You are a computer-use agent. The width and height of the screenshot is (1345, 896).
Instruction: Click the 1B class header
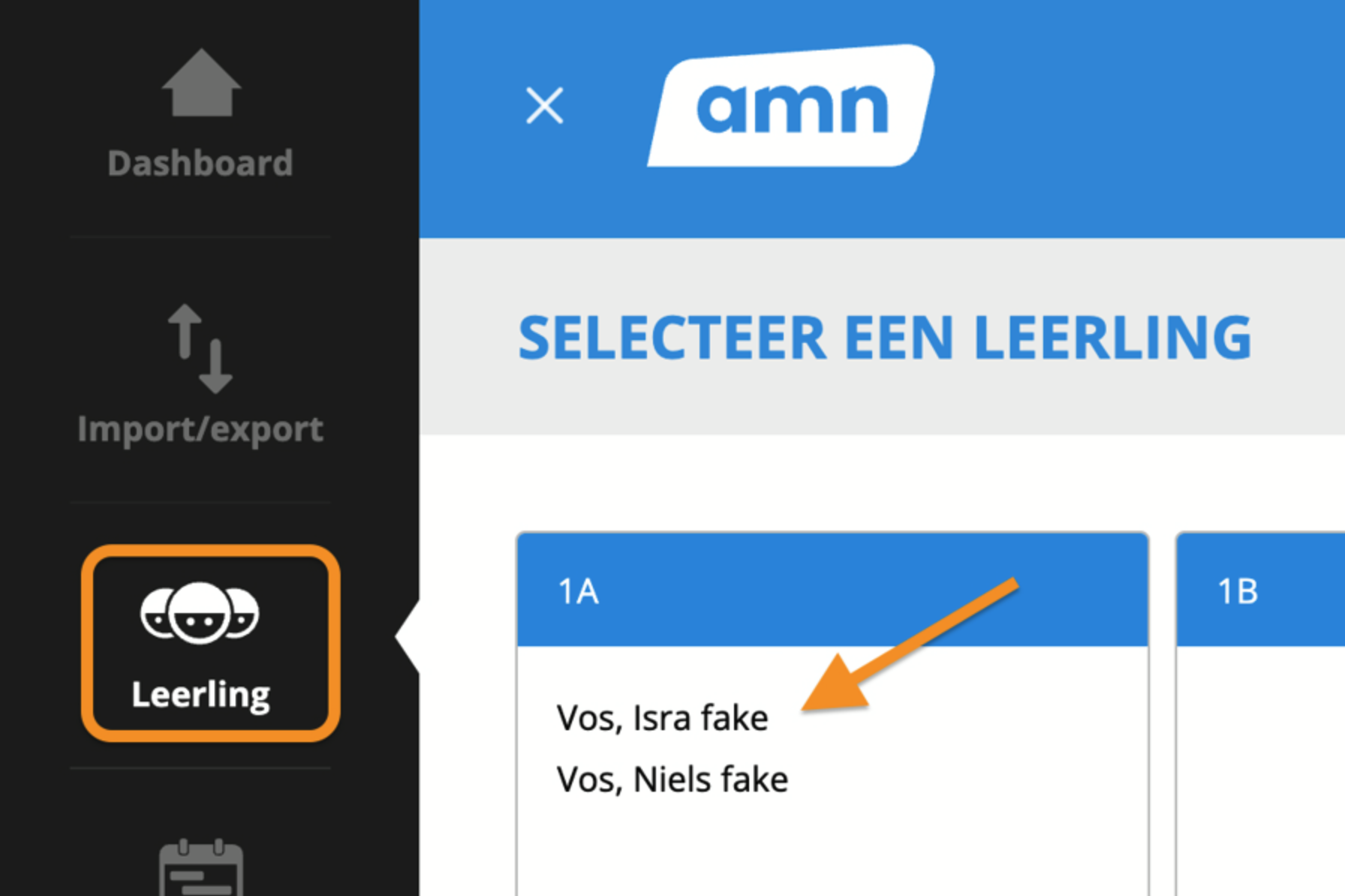pyautogui.click(x=1261, y=591)
